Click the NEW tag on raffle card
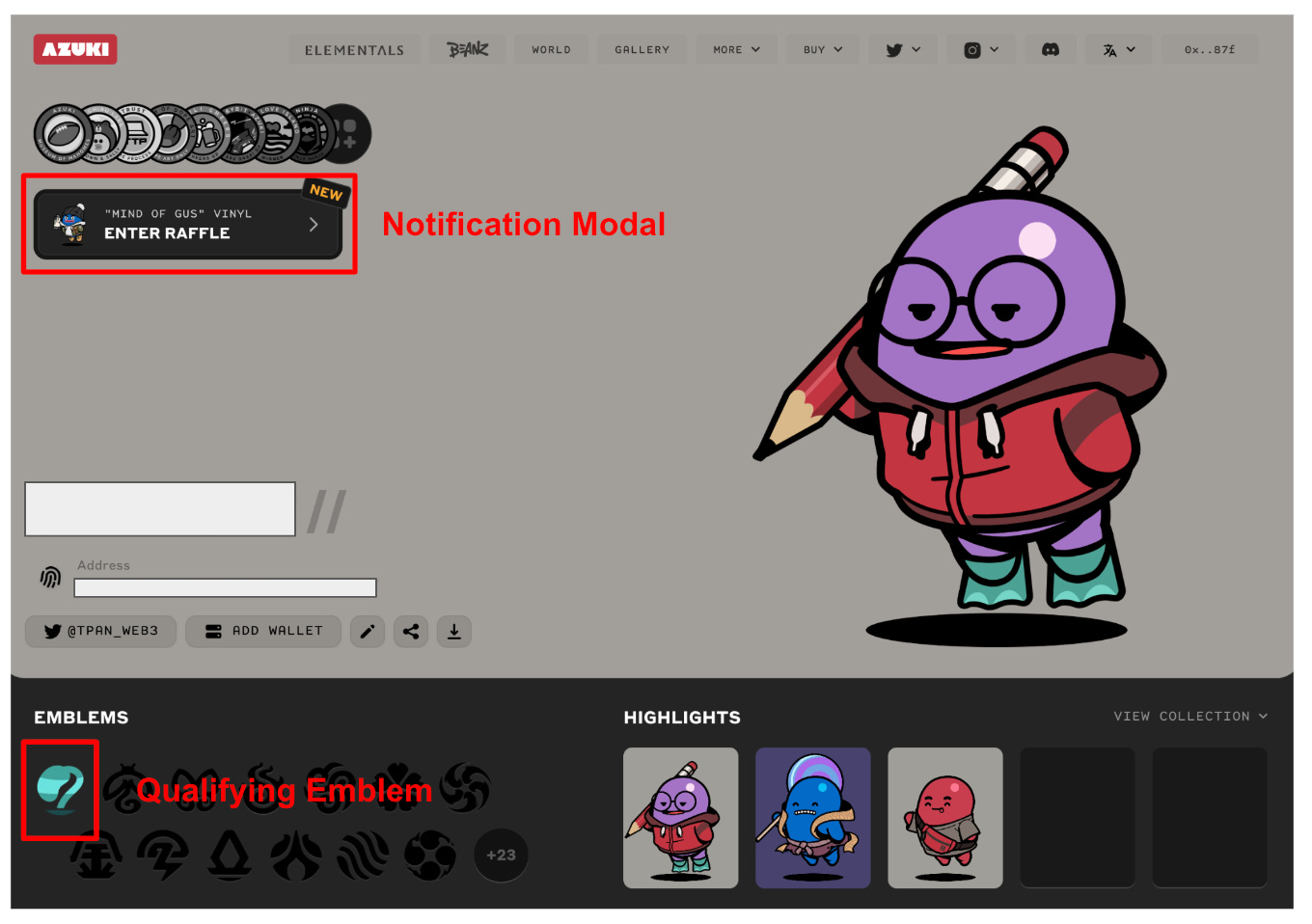The image size is (1312, 924). pos(326,192)
